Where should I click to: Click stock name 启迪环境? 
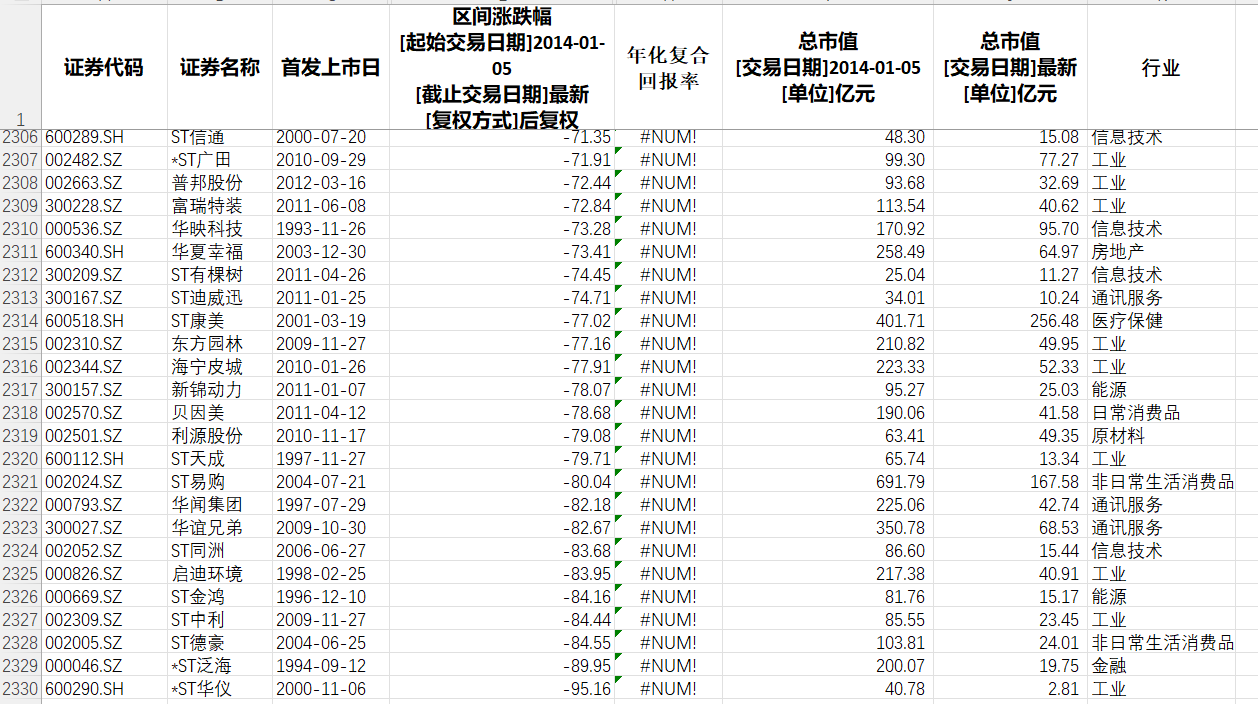(207, 574)
